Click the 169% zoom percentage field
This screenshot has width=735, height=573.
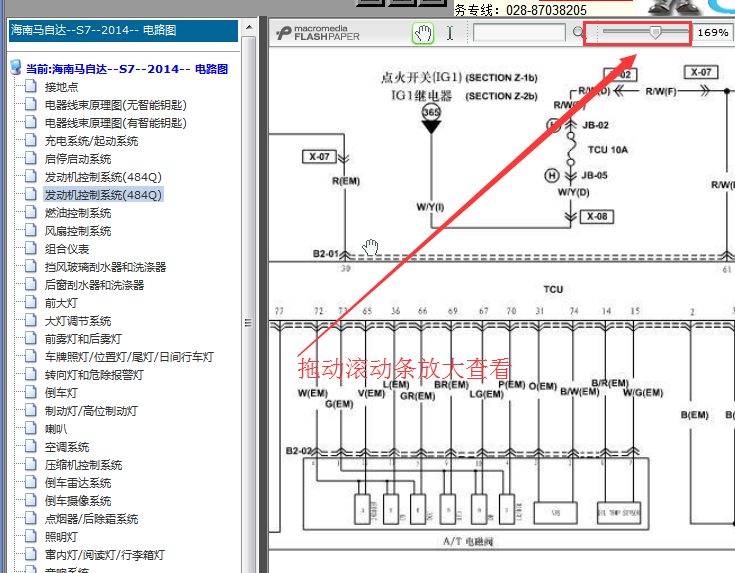[x=712, y=32]
